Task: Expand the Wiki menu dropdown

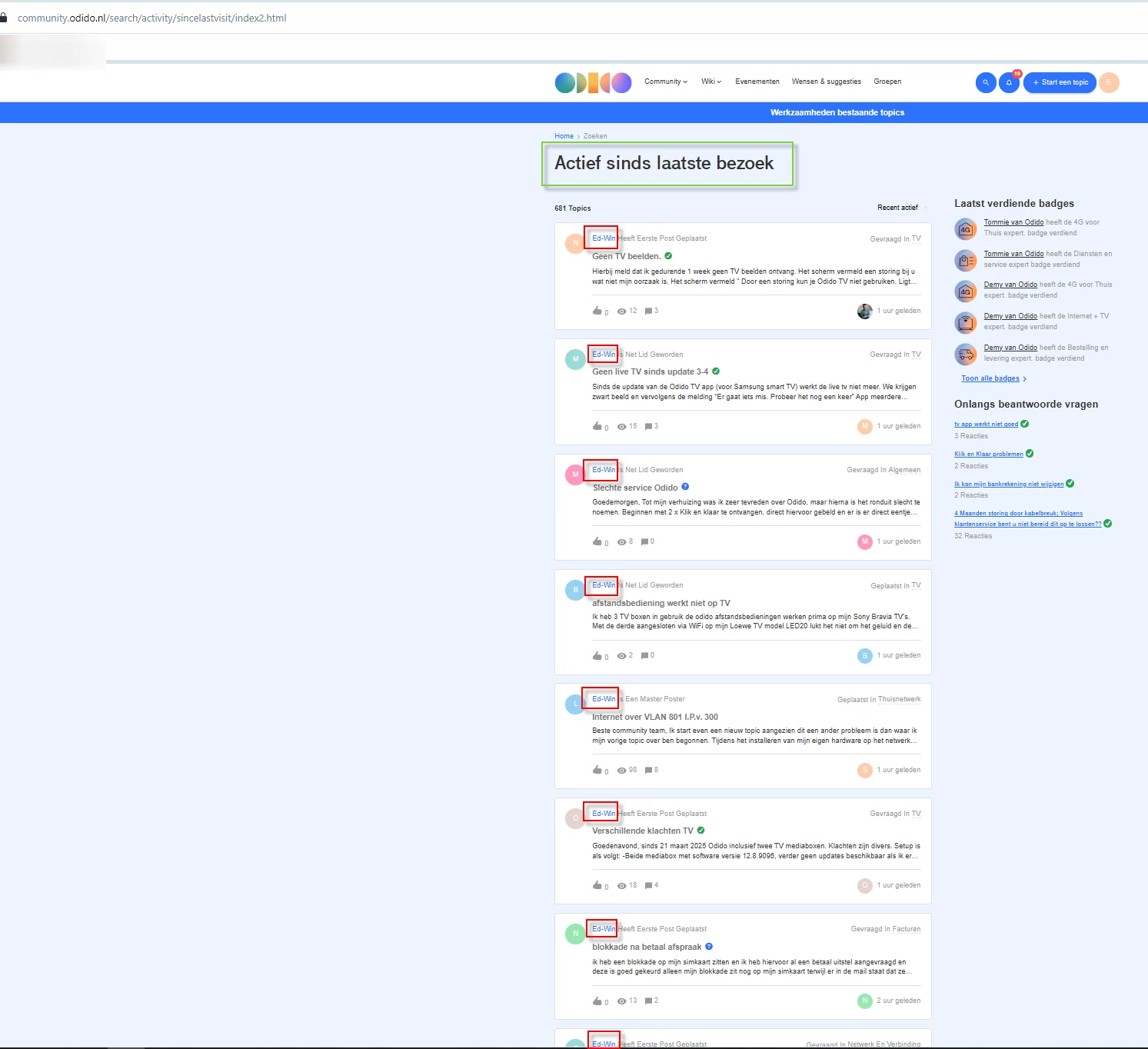Action: coord(711,82)
